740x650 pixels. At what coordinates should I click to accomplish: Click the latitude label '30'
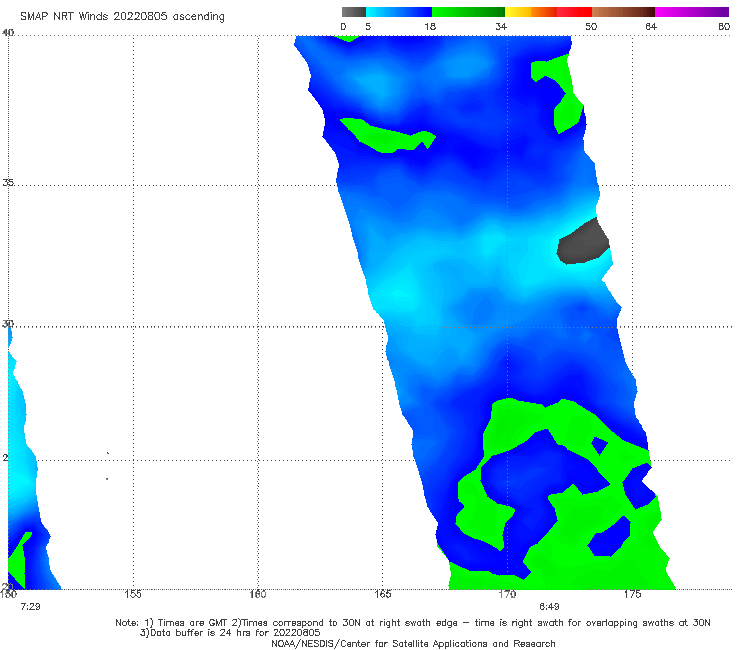(x=8, y=324)
